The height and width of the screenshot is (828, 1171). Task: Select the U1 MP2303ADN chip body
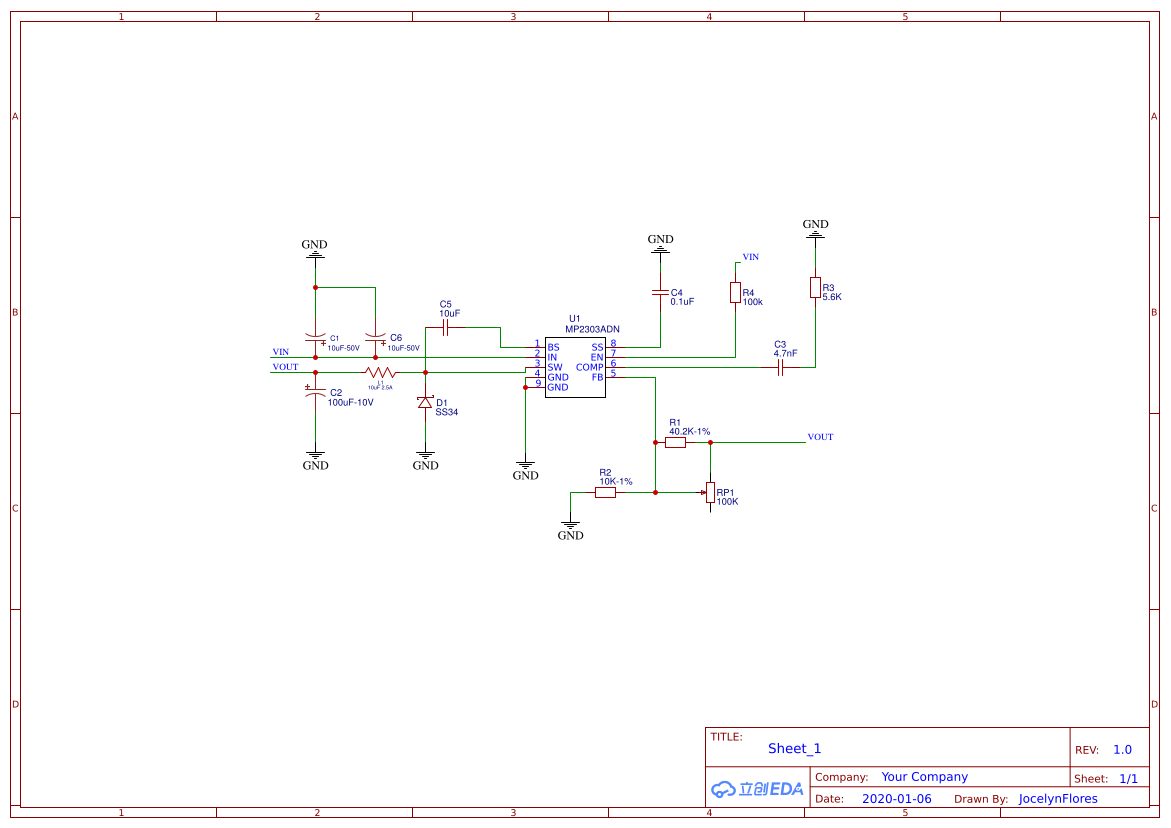click(574, 367)
